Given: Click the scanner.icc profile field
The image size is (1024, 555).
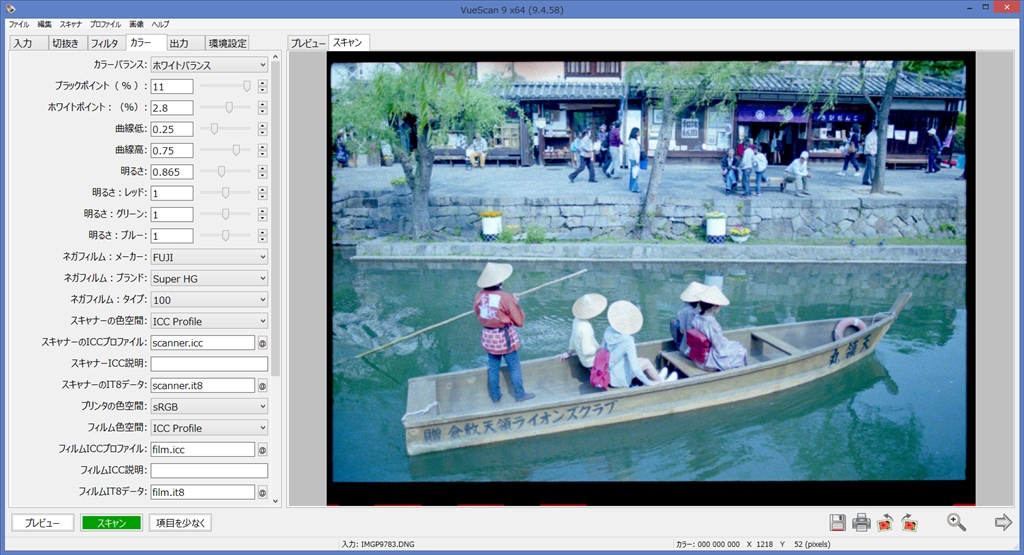Looking at the screenshot, I should coord(202,343).
